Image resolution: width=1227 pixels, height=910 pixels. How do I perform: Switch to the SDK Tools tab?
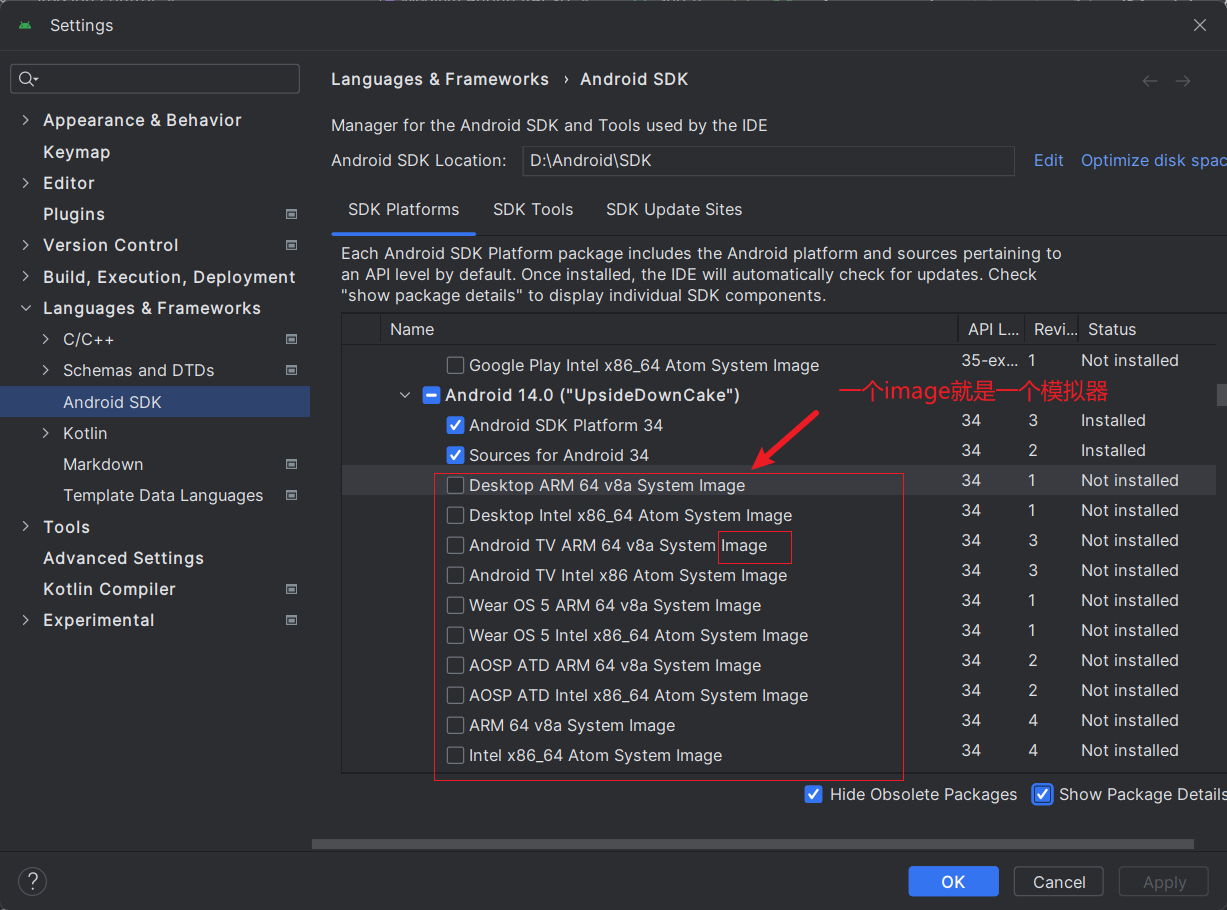pos(533,209)
